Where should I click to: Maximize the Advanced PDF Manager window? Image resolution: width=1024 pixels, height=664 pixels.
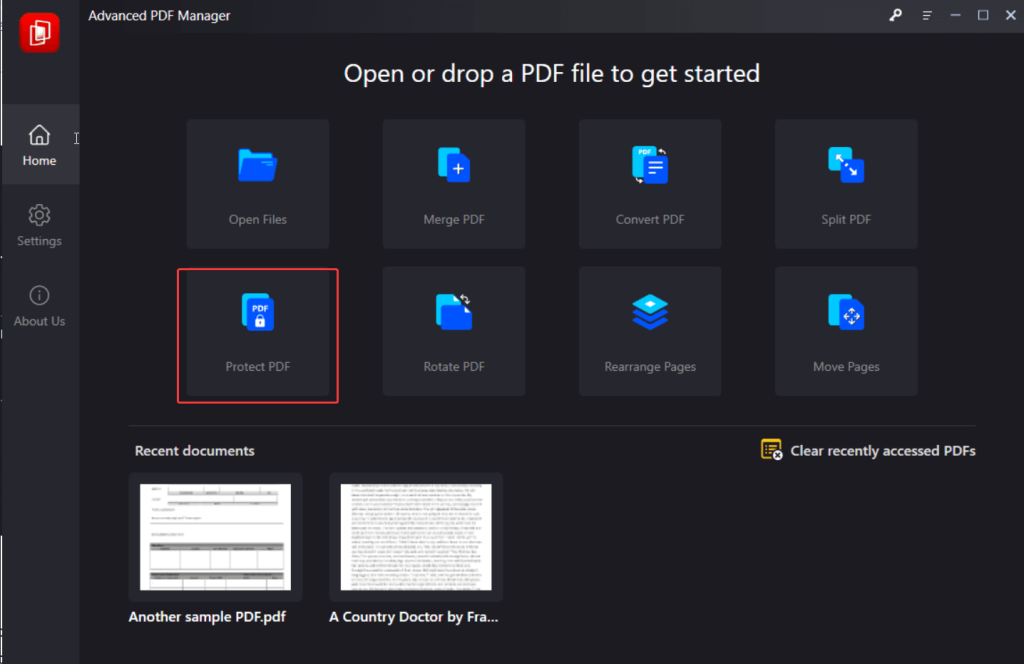[x=983, y=15]
